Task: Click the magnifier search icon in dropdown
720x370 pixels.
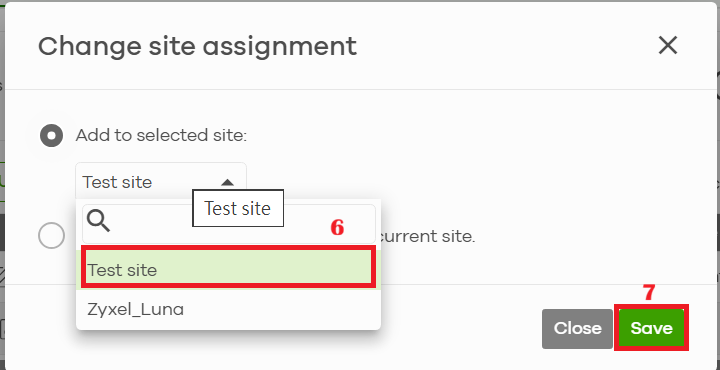Action: pos(98,222)
